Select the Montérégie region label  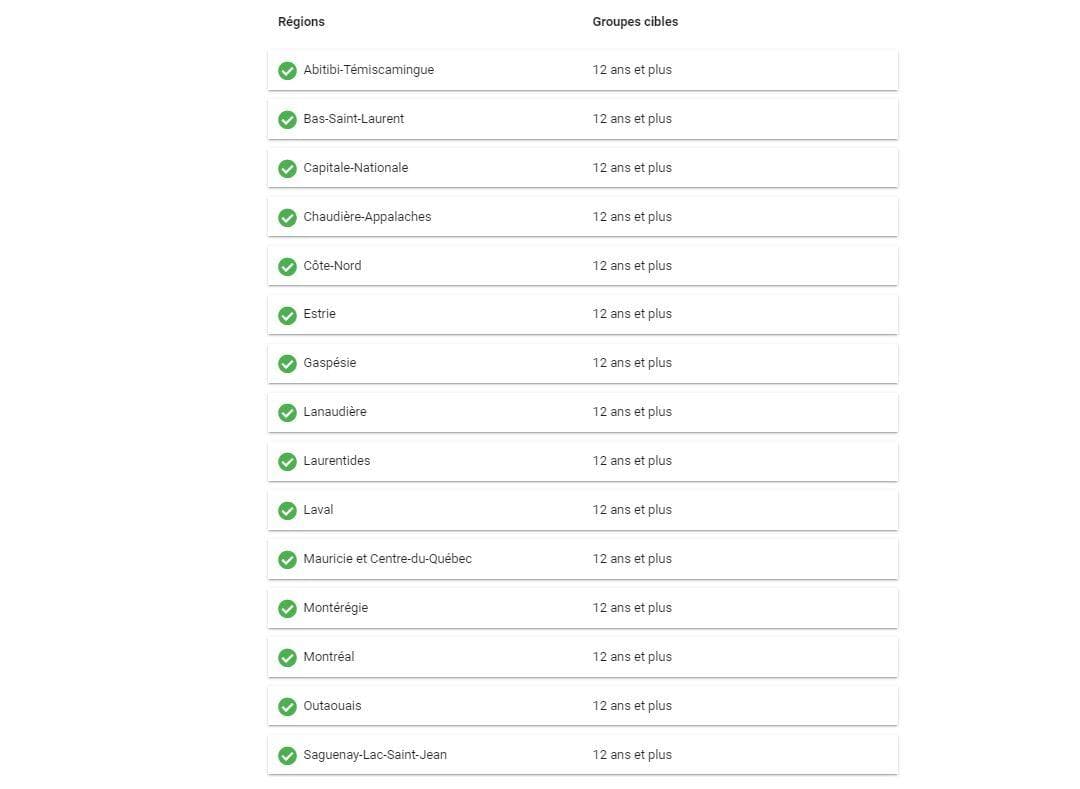point(335,608)
